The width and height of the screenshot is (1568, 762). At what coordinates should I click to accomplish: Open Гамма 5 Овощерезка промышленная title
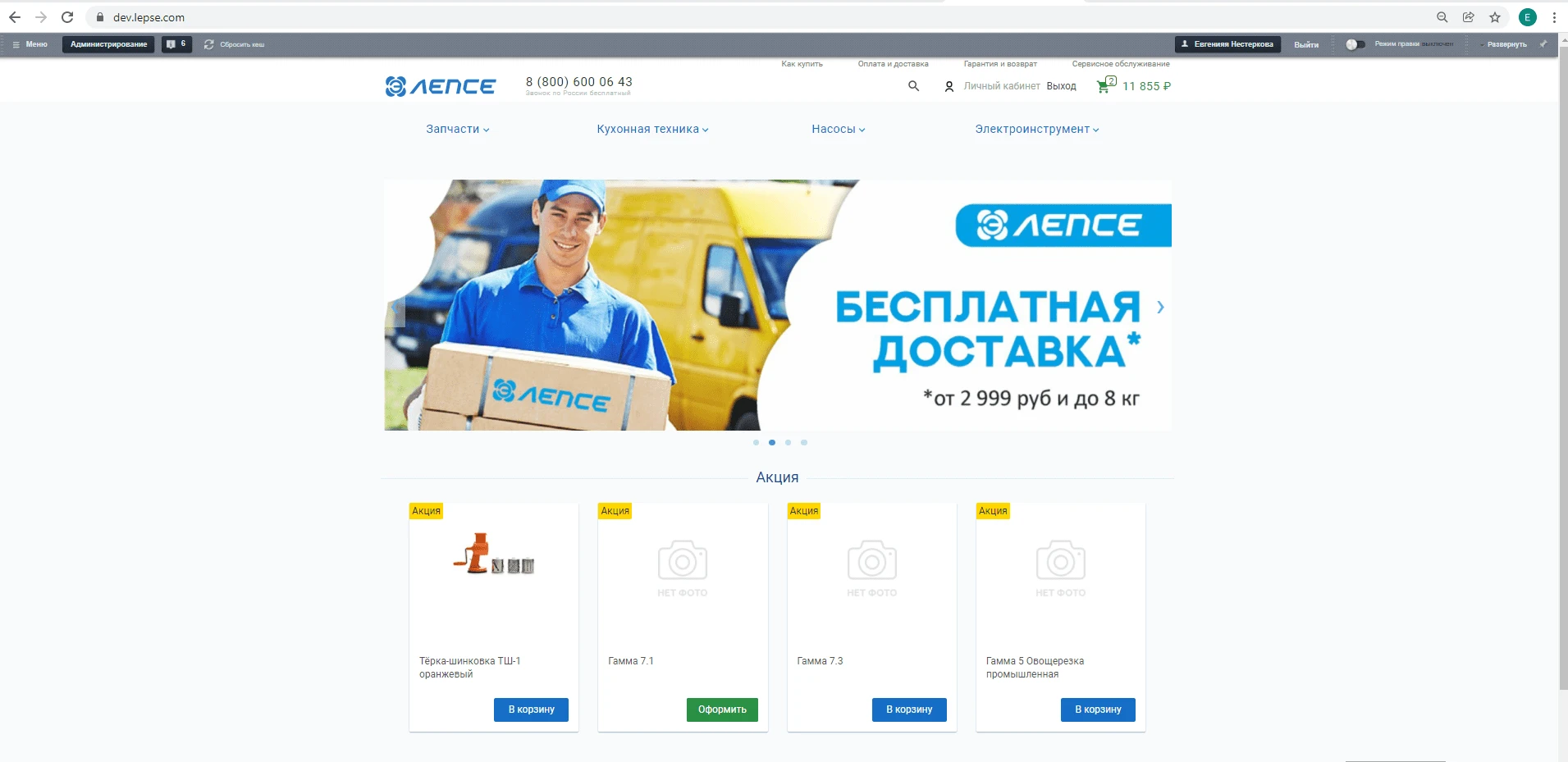pos(1035,668)
